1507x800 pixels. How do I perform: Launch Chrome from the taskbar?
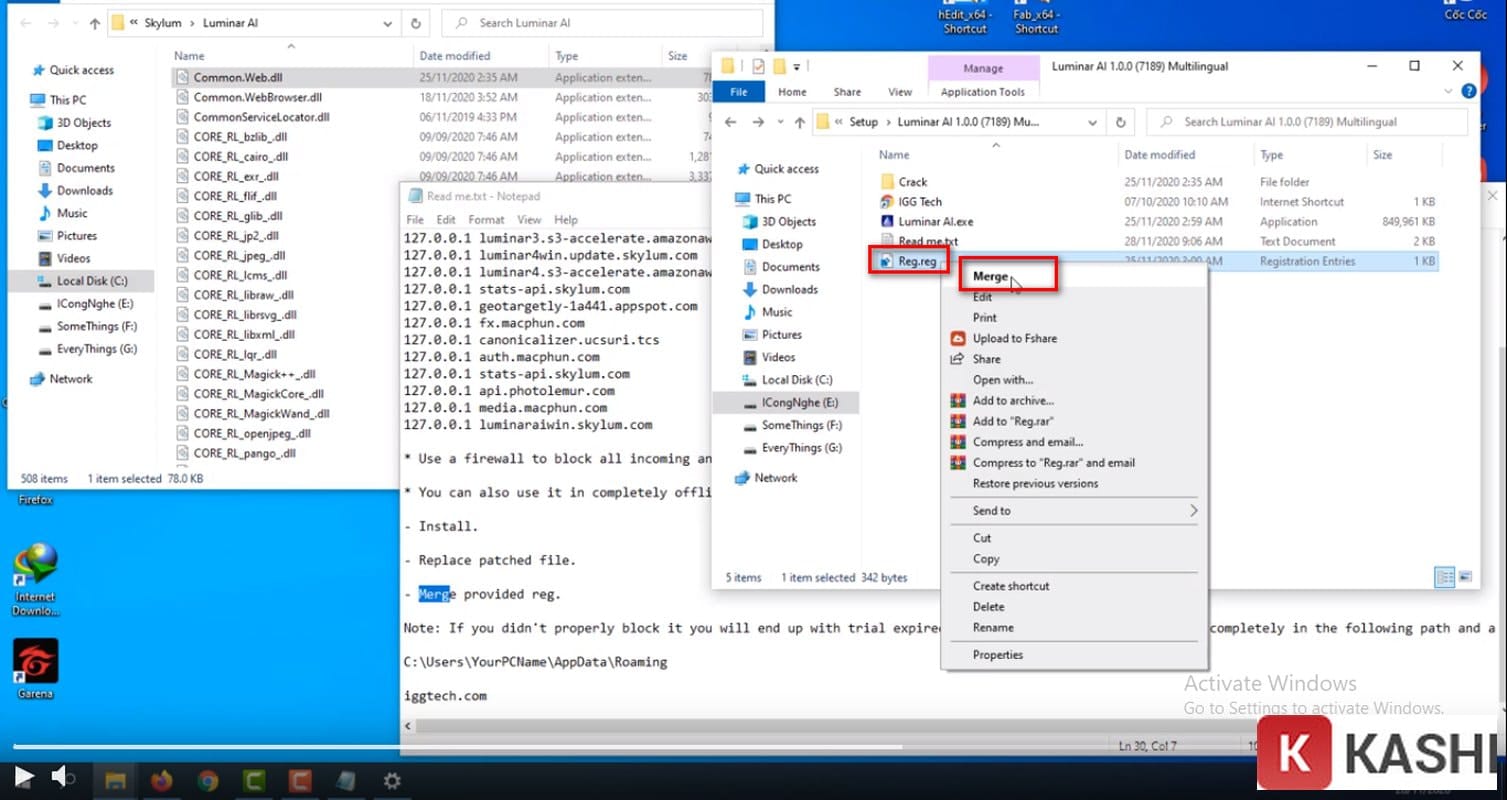tap(208, 780)
